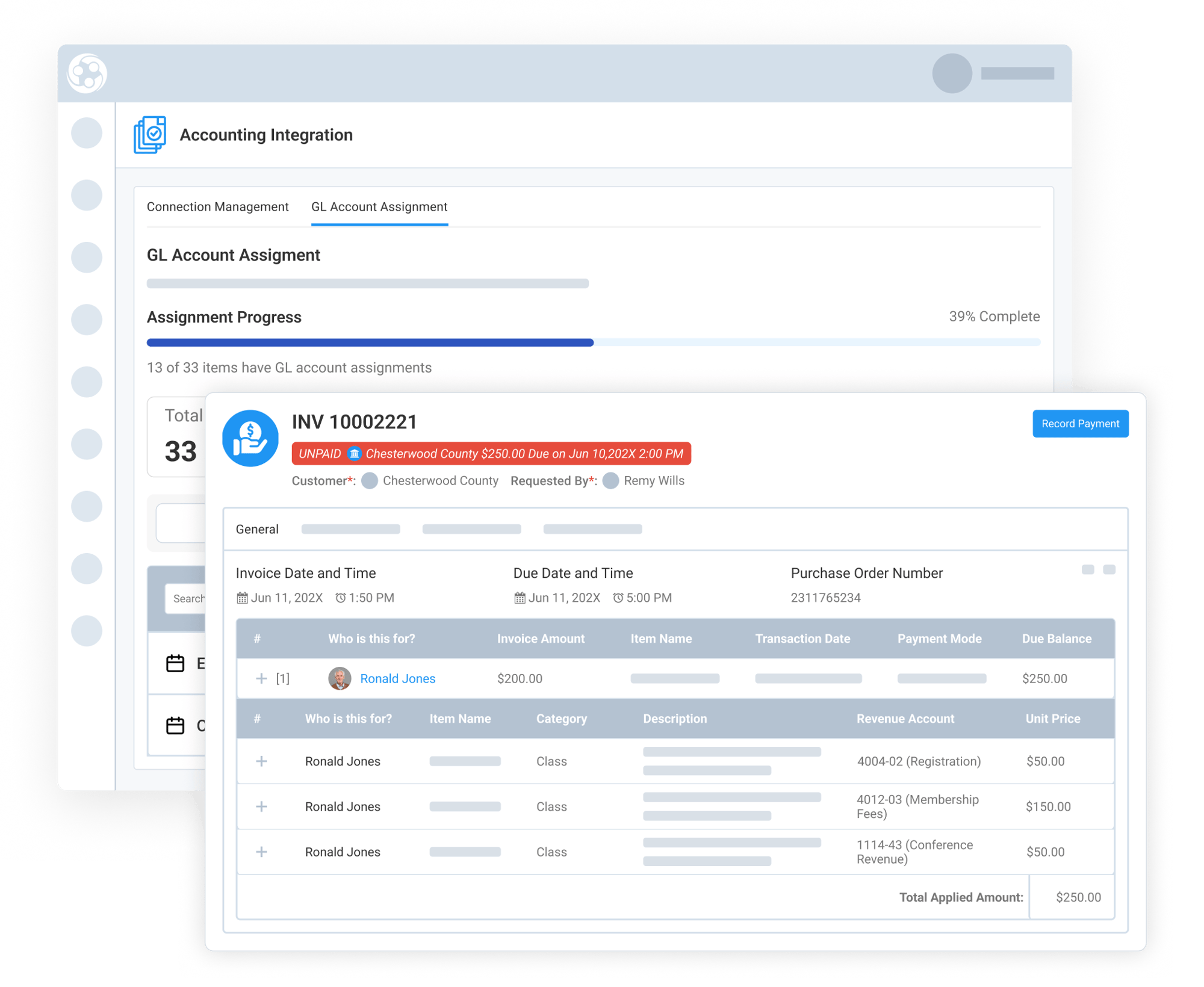Click the 39% Complete label

coord(995,317)
